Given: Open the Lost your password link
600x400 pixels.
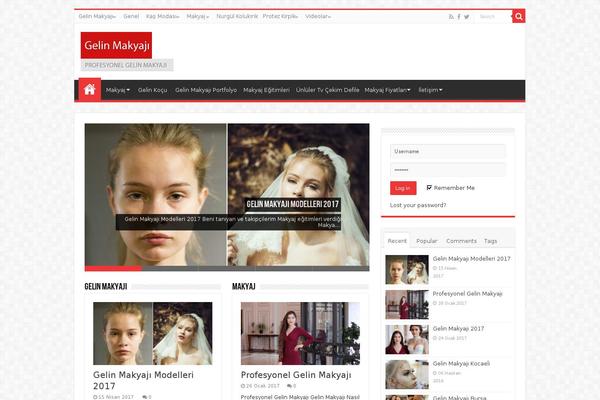Looking at the screenshot, I should pyautogui.click(x=418, y=205).
